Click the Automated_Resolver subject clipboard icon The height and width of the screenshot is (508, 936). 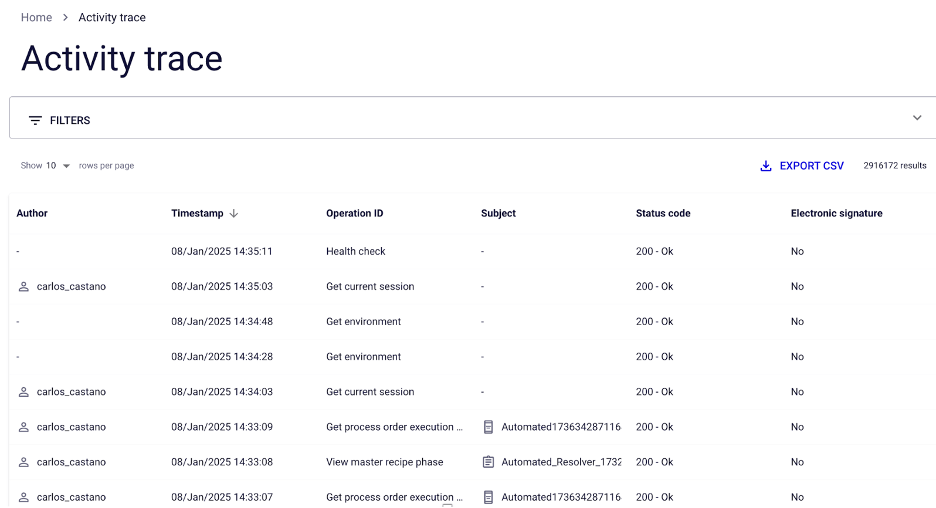point(488,462)
